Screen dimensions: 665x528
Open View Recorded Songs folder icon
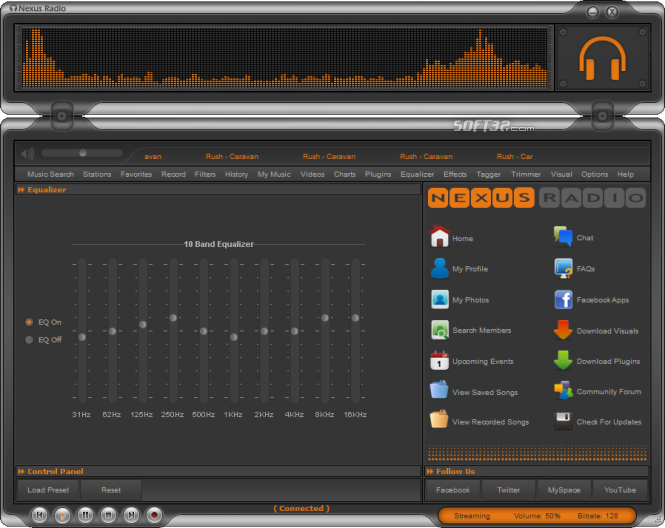[x=439, y=421]
